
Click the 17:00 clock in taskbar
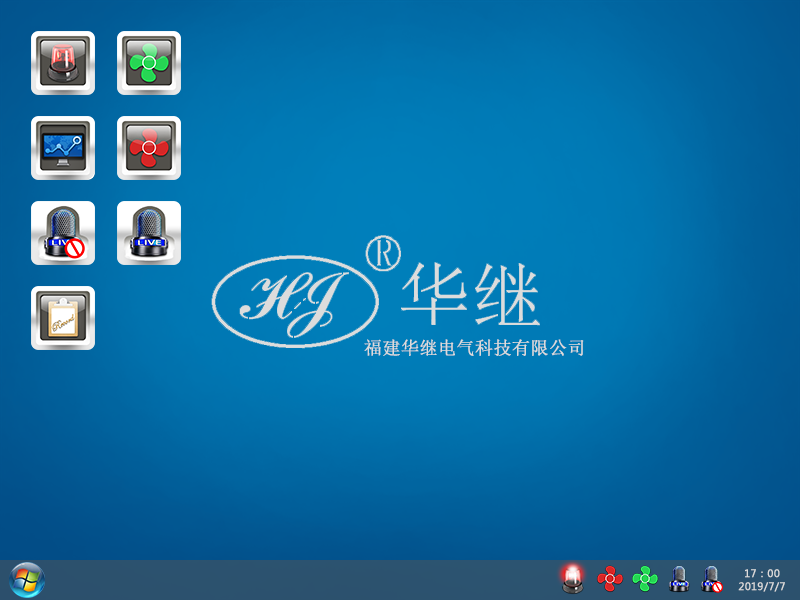(x=762, y=573)
